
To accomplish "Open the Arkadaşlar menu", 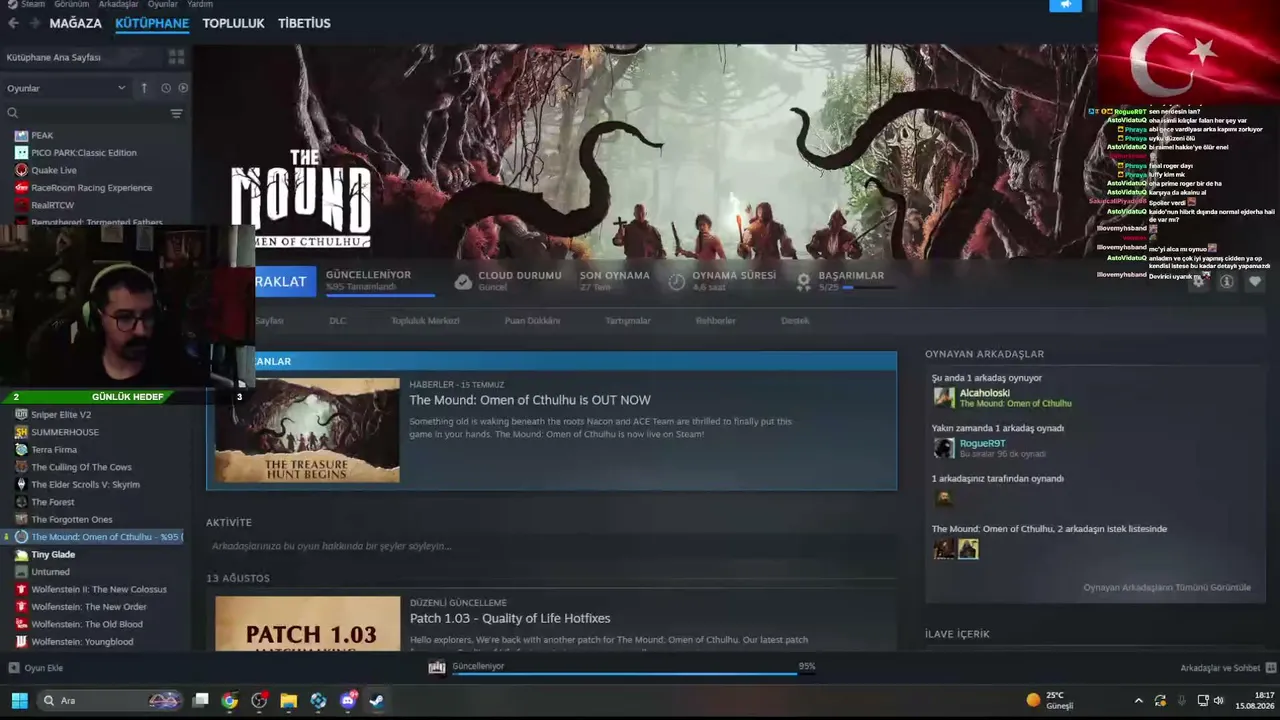I will click(119, 4).
